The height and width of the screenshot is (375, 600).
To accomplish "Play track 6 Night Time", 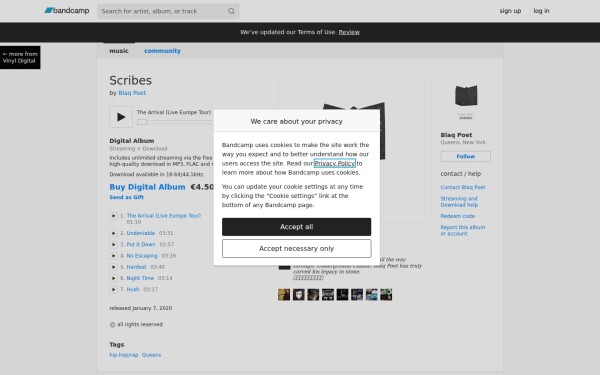I will (113, 278).
